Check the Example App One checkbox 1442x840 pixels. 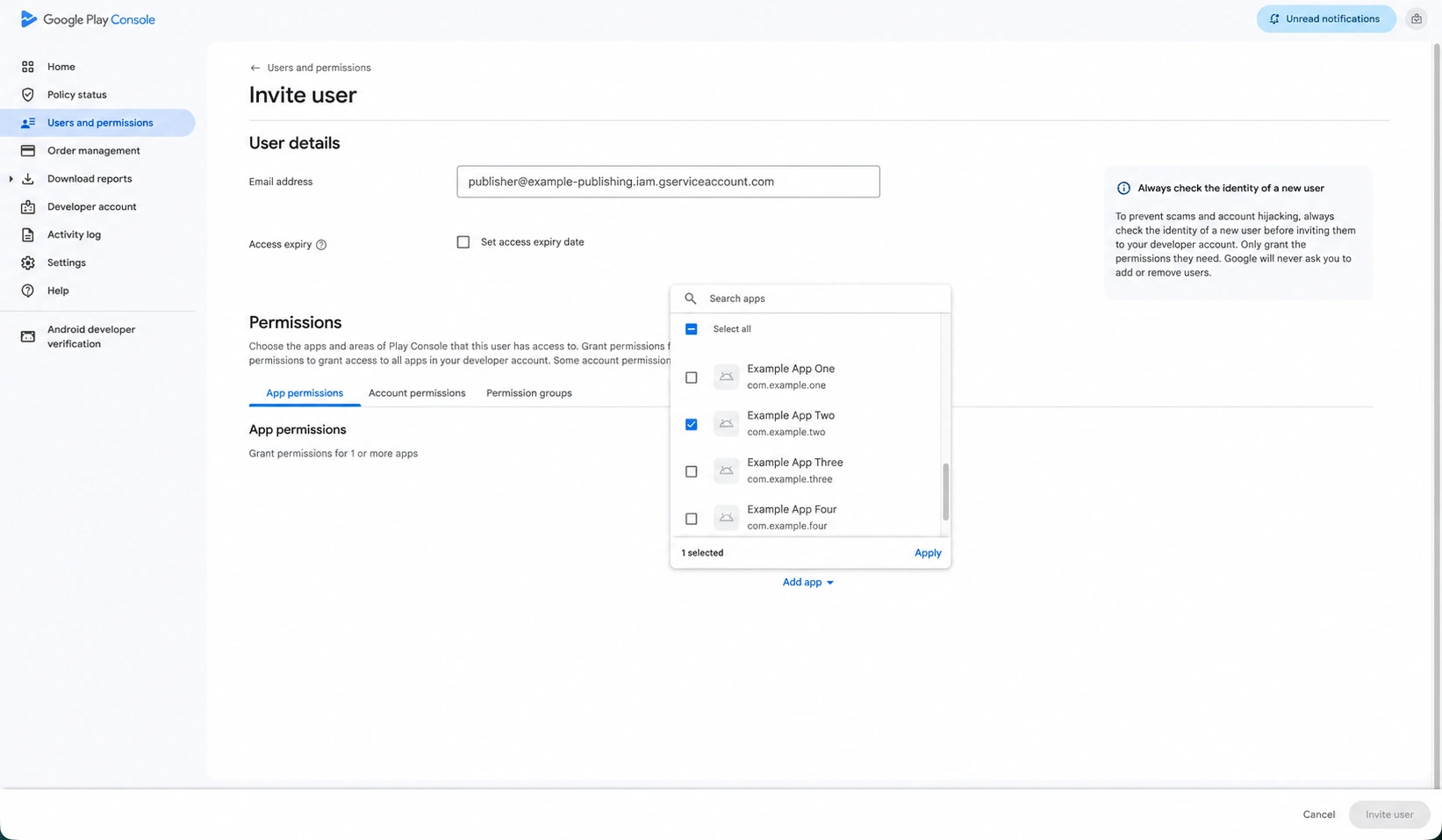(x=692, y=377)
